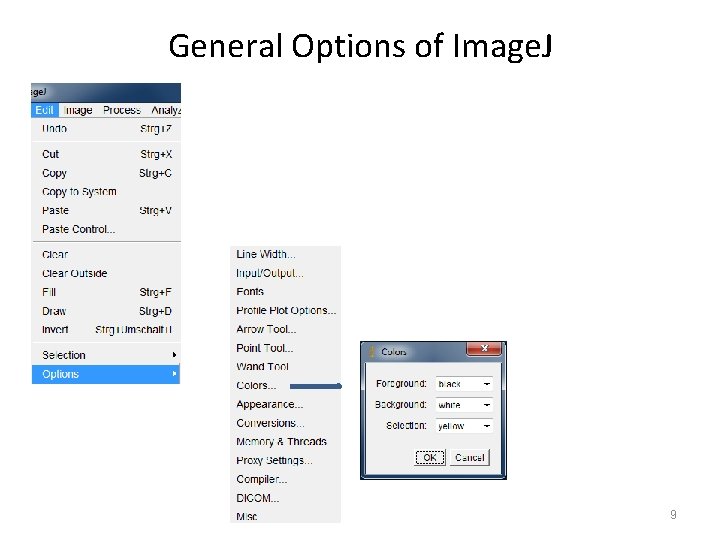This screenshot has width=720, height=540.
Task: Open Colors... submenu entry
Action: point(285,385)
